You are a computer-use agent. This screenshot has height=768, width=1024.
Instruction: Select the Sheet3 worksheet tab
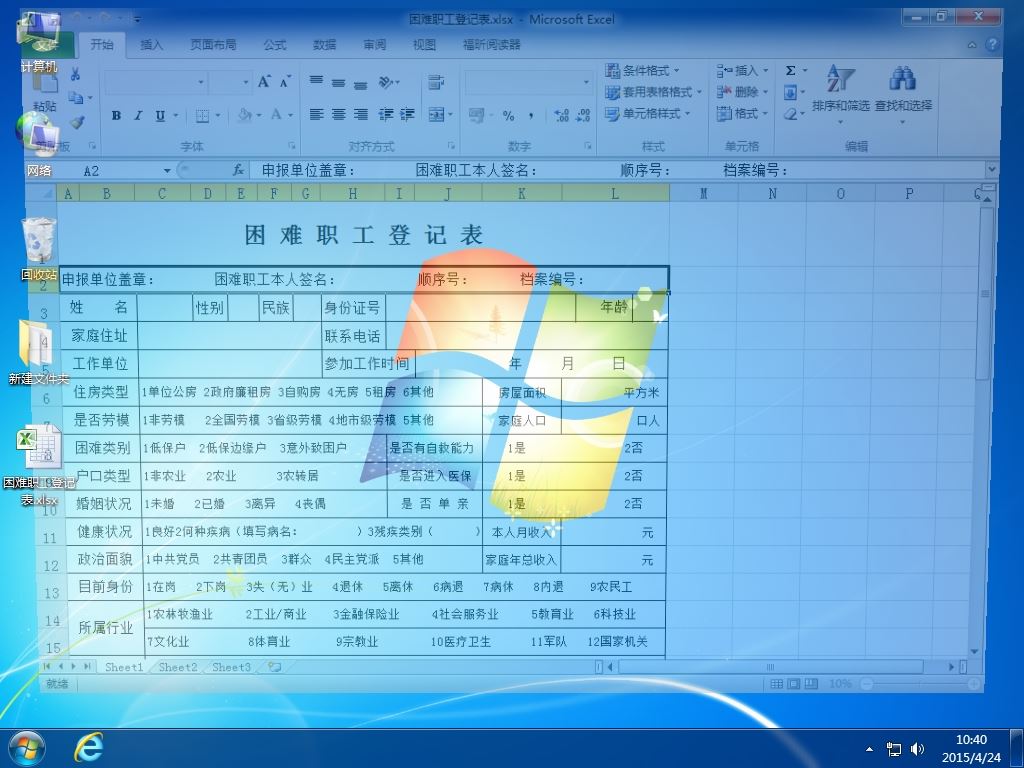point(231,667)
